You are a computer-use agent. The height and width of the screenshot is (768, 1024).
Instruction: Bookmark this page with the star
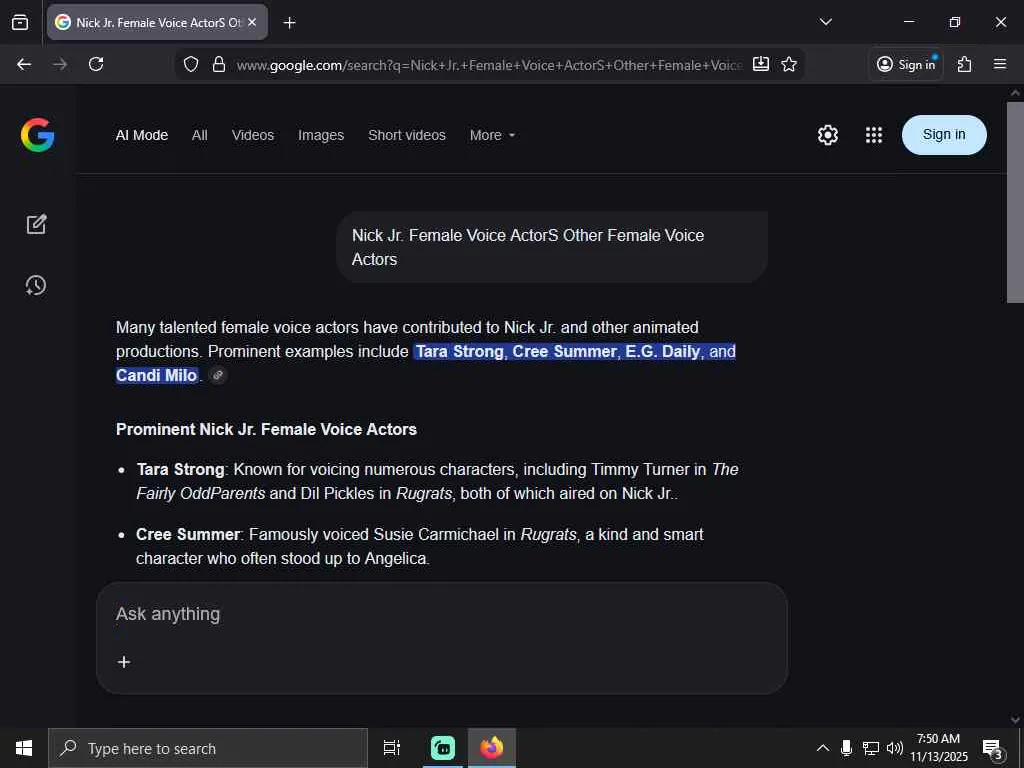[789, 64]
